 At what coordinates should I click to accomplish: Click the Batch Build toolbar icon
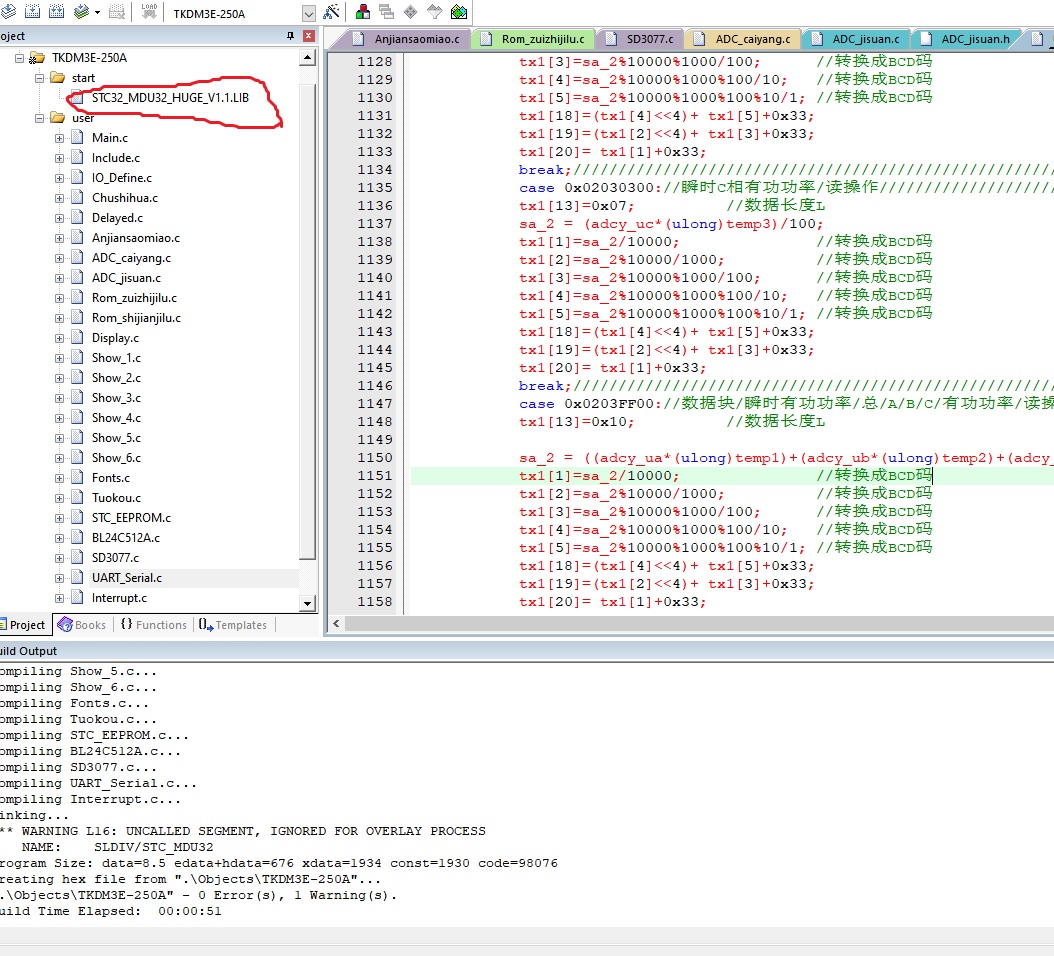point(81,11)
